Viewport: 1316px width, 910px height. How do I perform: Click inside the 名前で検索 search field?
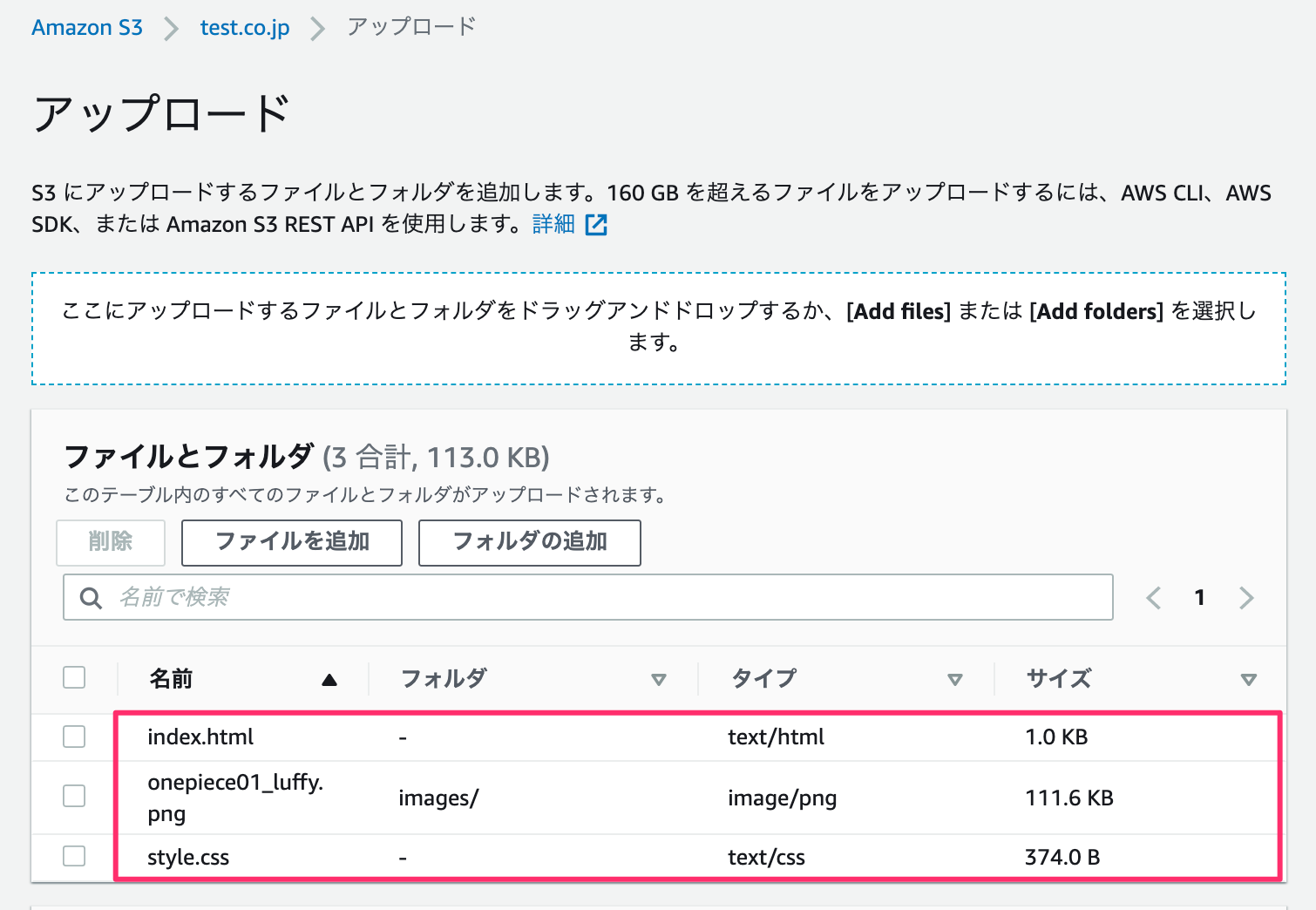(x=349, y=597)
